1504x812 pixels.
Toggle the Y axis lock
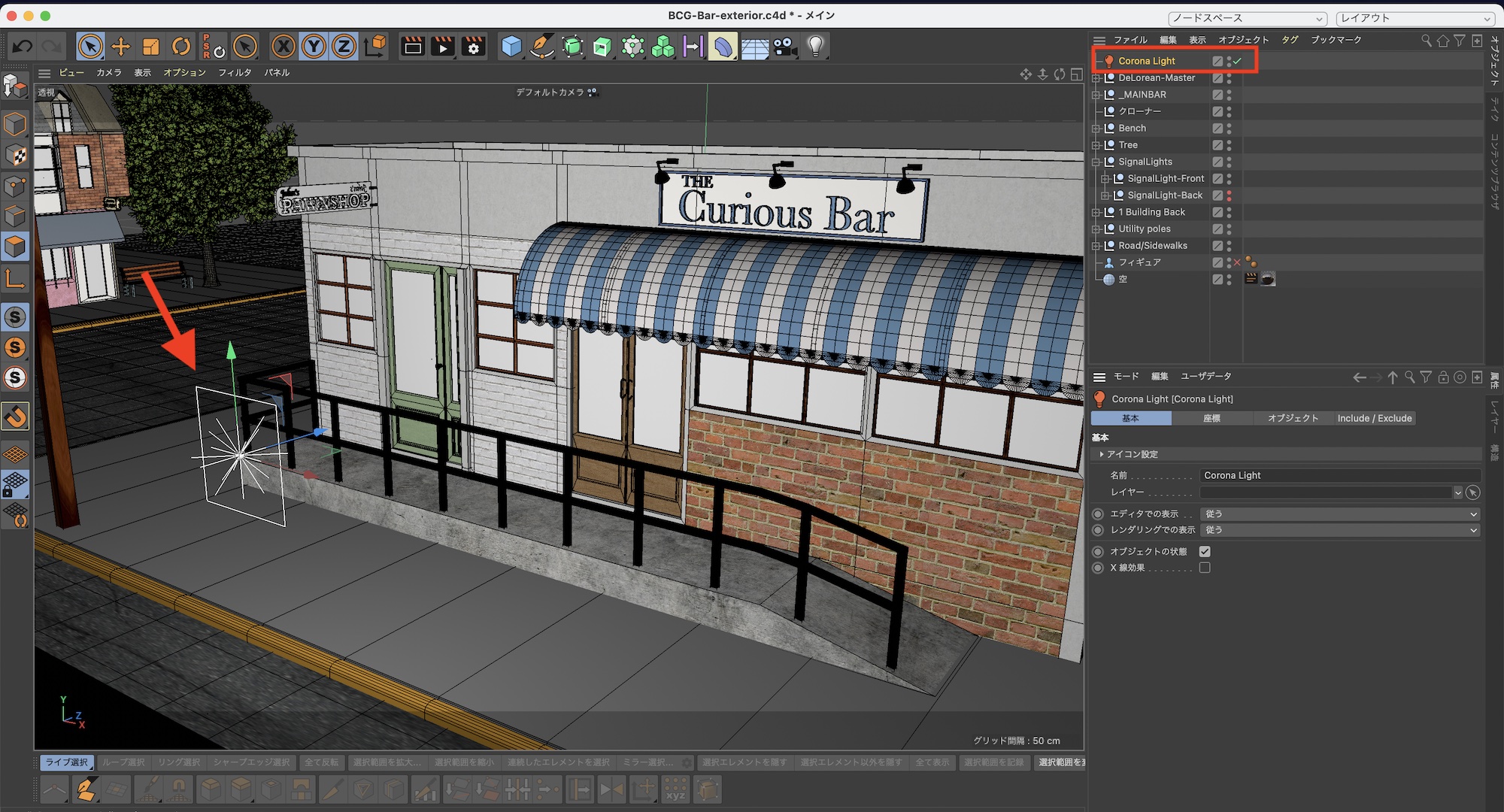314,47
